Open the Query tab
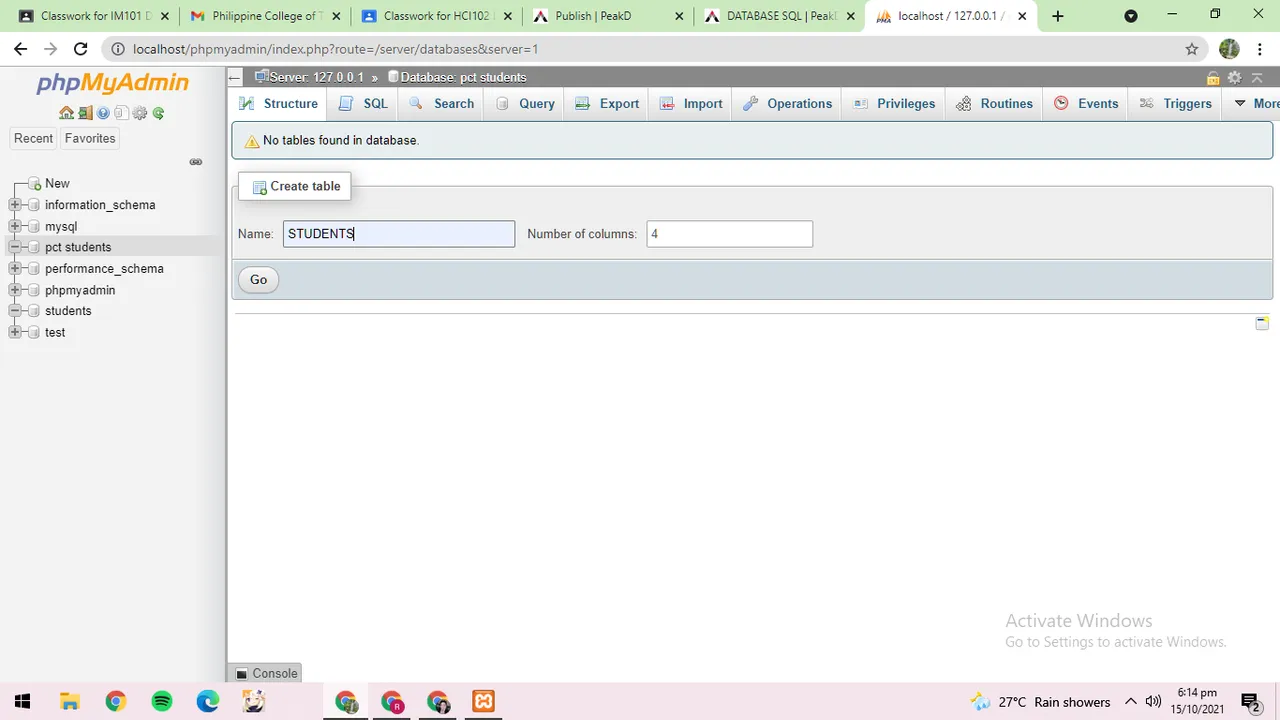Screen dimensions: 1280x720 (524, 103)
